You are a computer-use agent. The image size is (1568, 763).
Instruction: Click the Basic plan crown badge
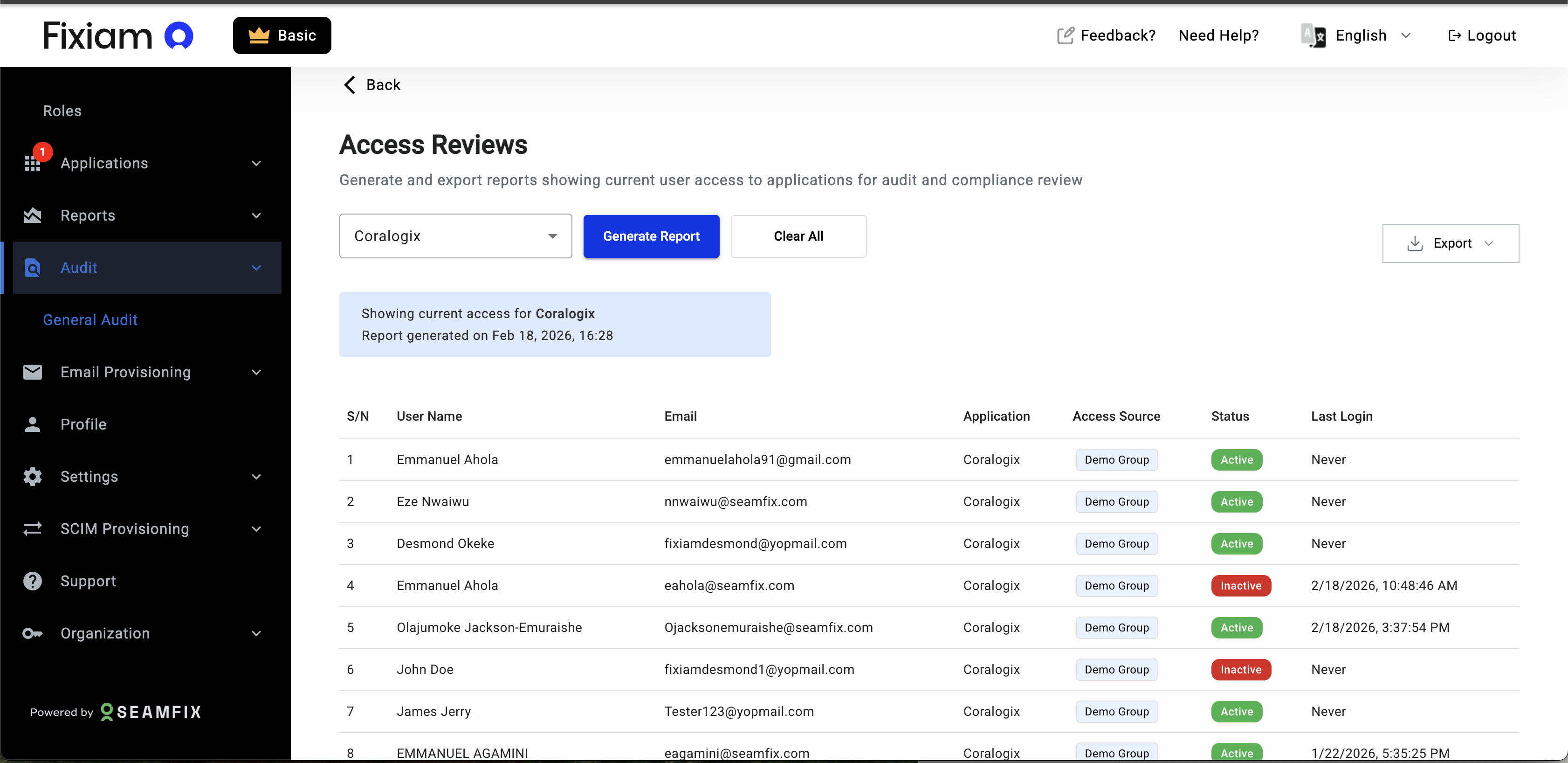[x=282, y=35]
